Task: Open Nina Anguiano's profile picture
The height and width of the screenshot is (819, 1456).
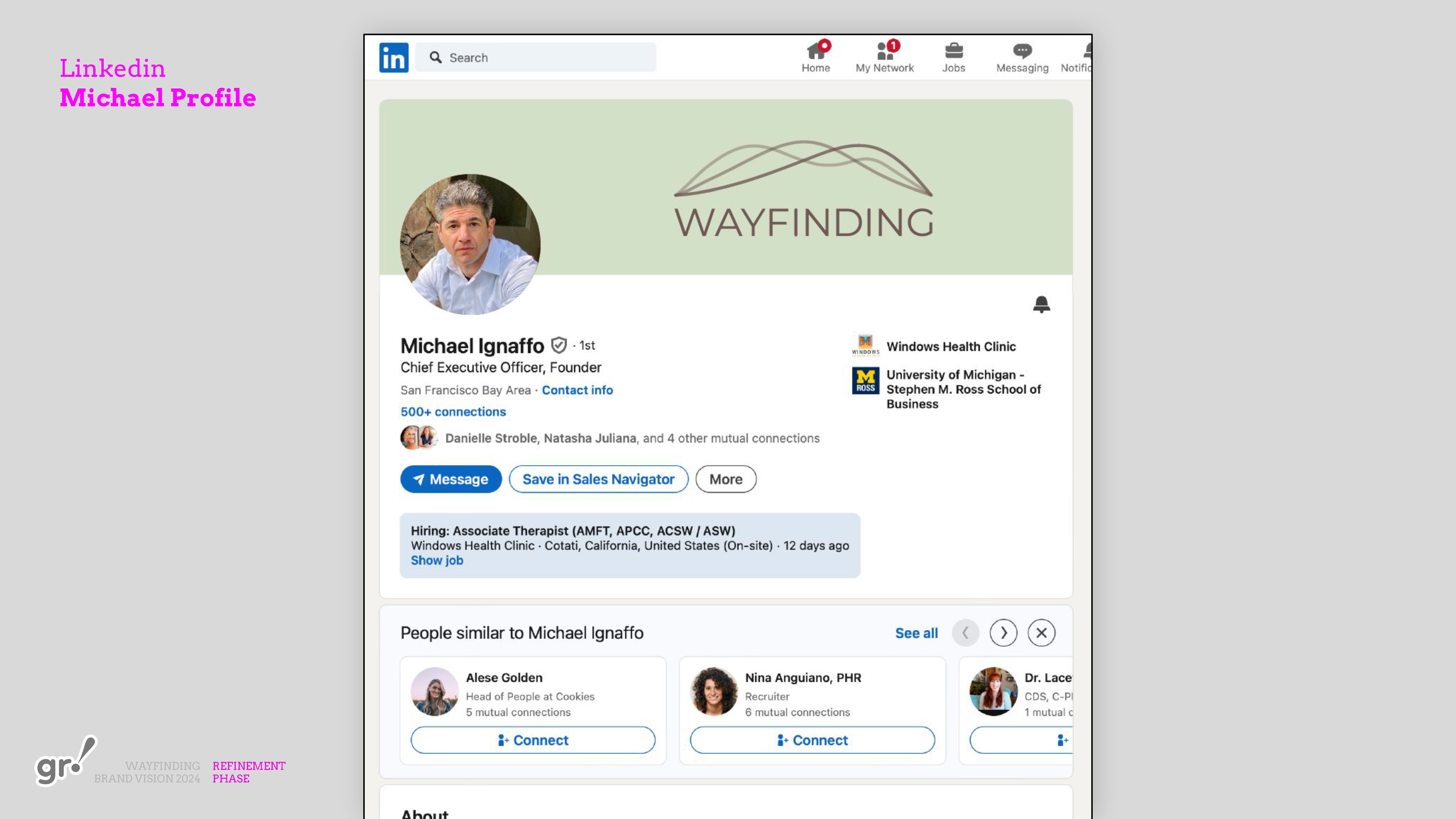Action: pos(714,691)
